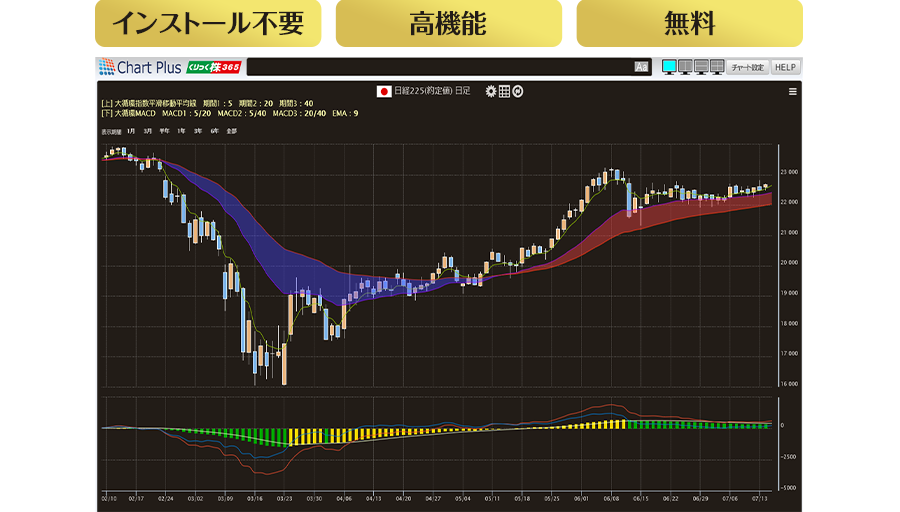Click the Aa text size icon
Viewport: 900px width, 512px height.
(x=641, y=67)
